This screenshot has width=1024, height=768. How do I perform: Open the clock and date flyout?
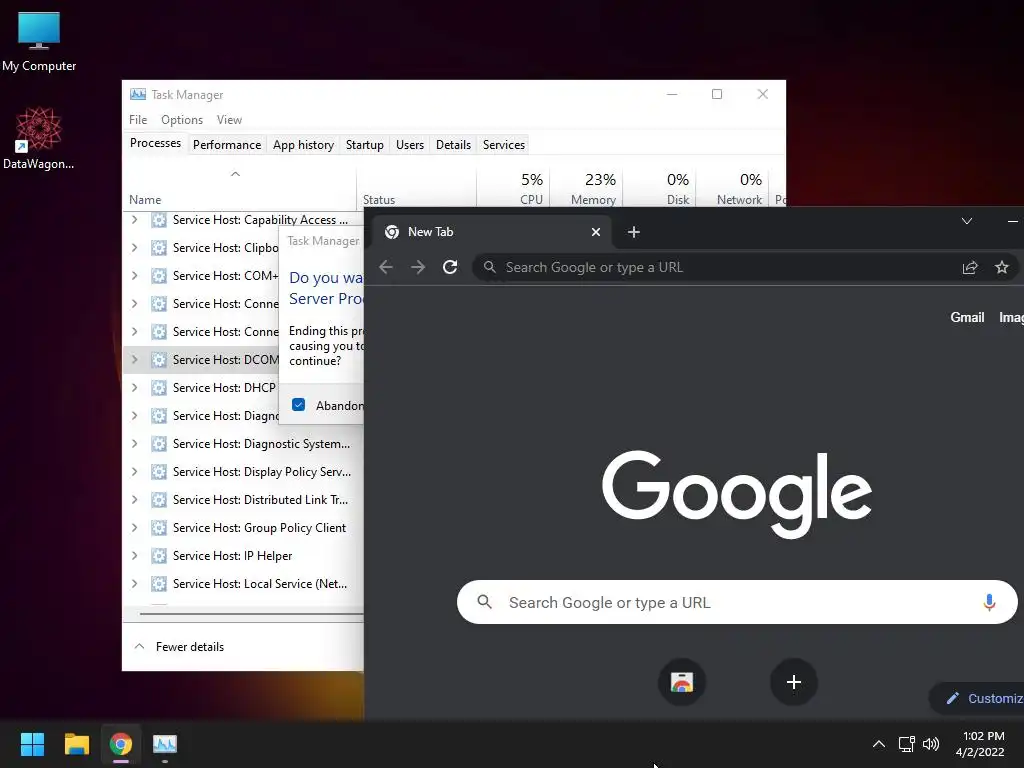980,744
